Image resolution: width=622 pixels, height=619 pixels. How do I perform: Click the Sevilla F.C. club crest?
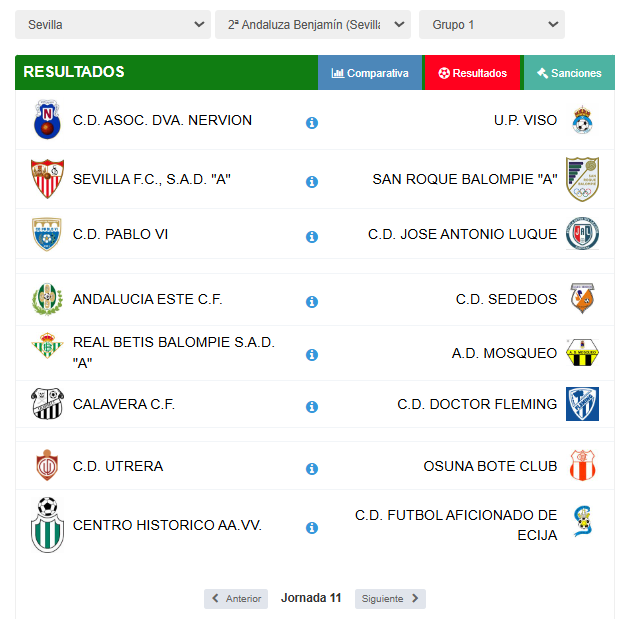[47, 179]
